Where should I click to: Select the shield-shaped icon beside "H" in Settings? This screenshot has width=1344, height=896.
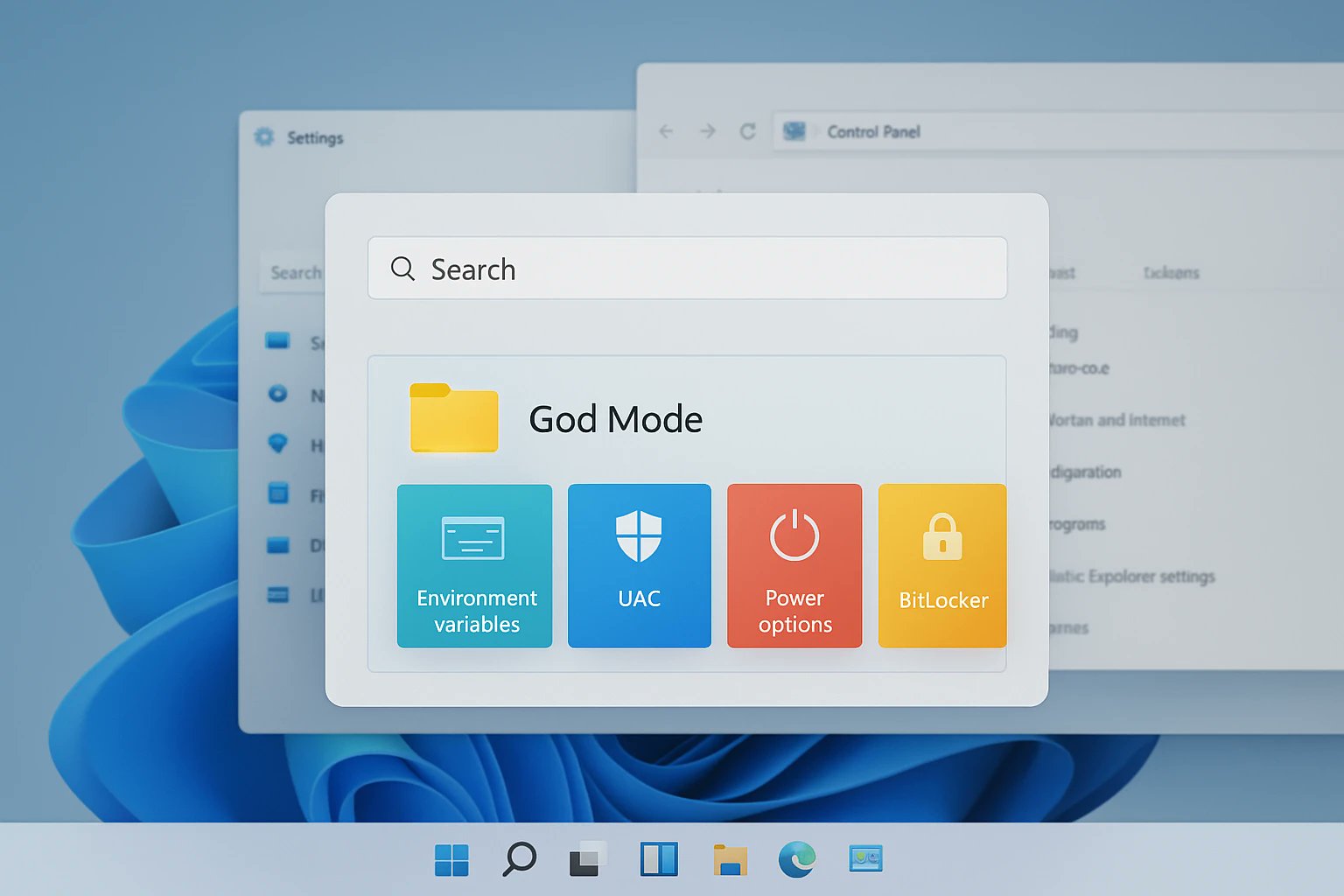pyautogui.click(x=277, y=444)
